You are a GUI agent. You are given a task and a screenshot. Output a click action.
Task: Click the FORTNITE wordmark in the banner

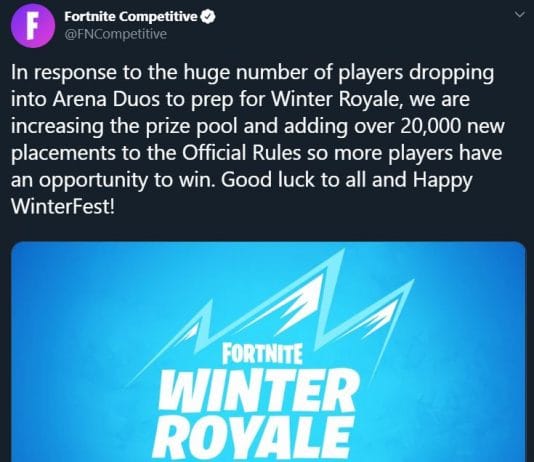pyautogui.click(x=262, y=354)
